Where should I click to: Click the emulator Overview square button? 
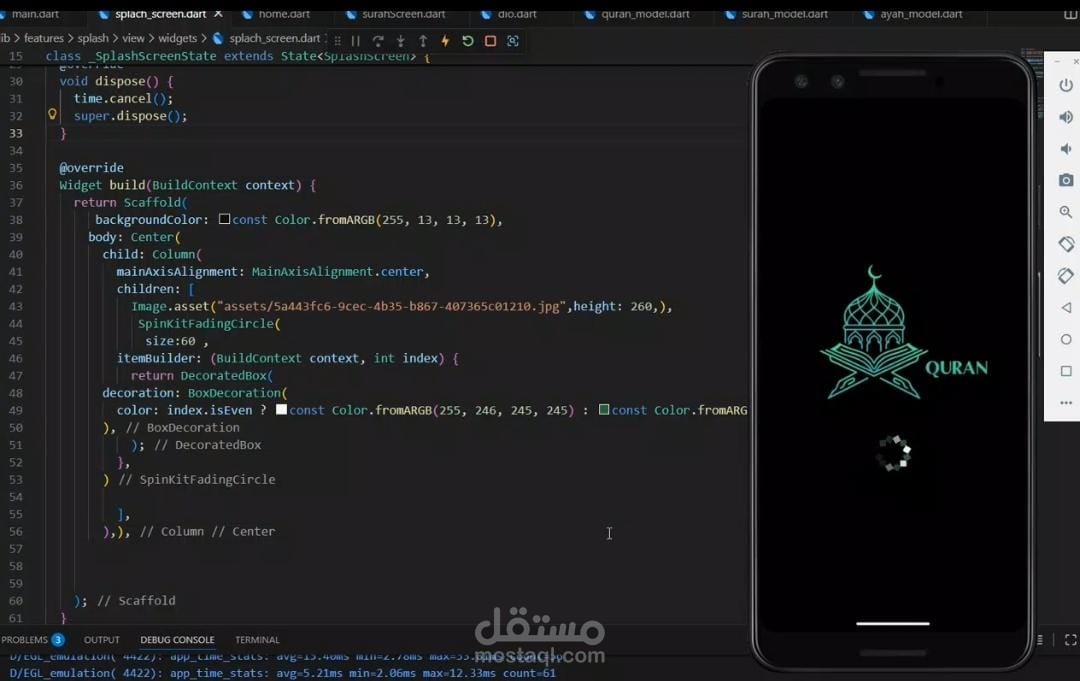click(1066, 371)
